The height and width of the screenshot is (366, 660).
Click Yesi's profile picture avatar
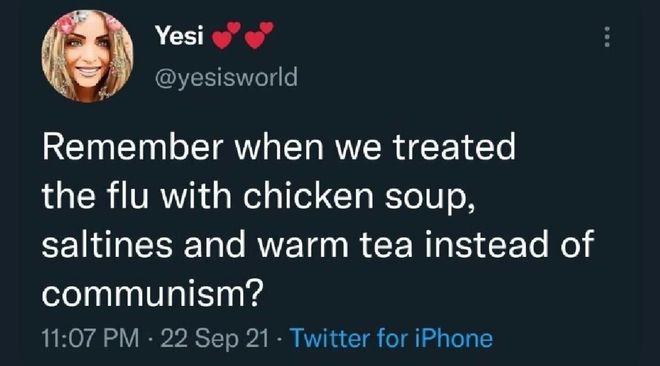88,56
